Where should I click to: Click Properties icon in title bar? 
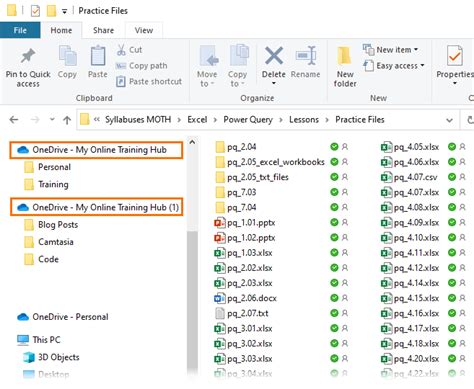[35, 11]
